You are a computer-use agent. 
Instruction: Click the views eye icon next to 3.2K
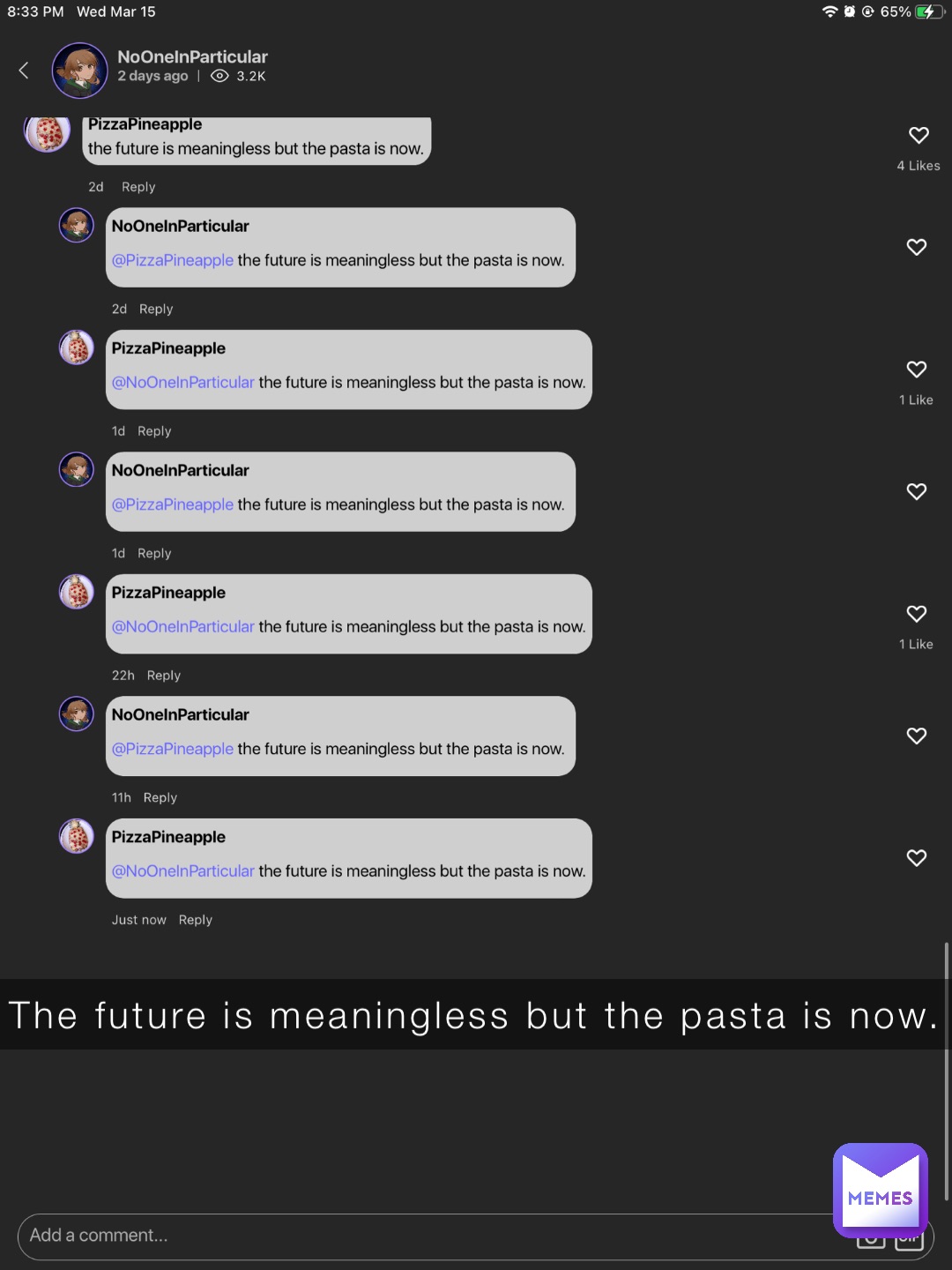coord(219,77)
